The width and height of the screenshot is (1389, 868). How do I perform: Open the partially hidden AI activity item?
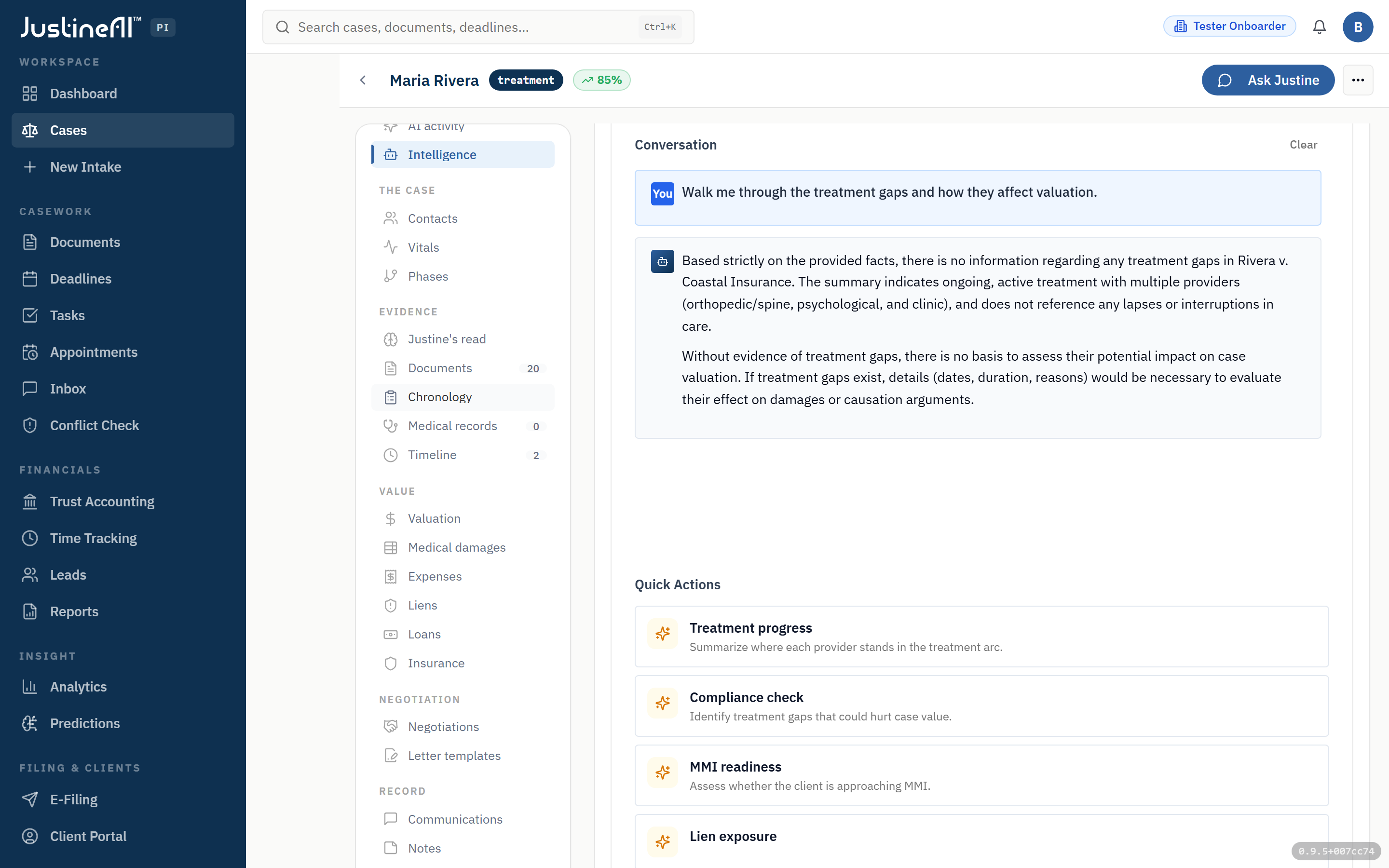[463, 129]
